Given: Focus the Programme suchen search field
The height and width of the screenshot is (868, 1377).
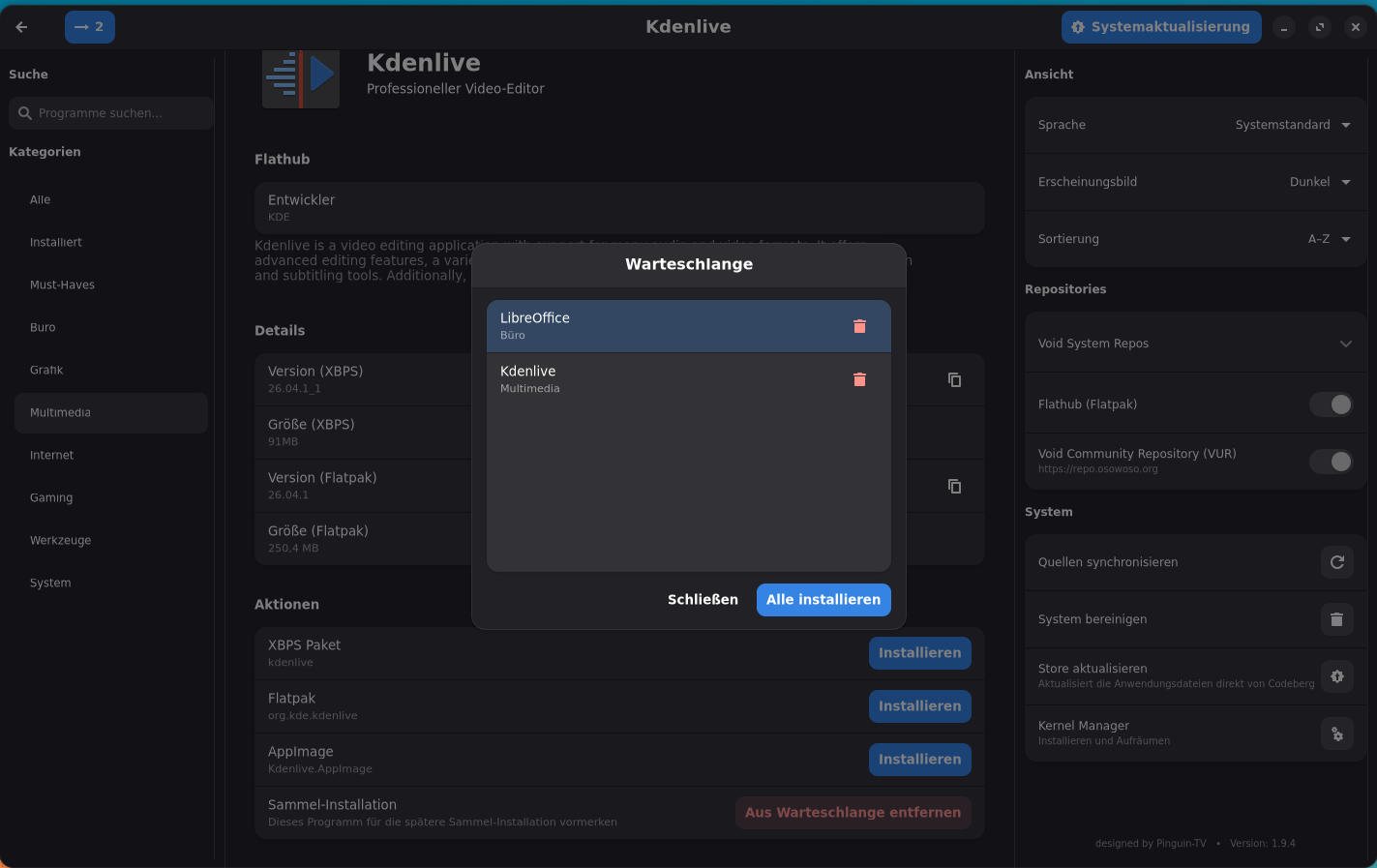Looking at the screenshot, I should pos(111,113).
